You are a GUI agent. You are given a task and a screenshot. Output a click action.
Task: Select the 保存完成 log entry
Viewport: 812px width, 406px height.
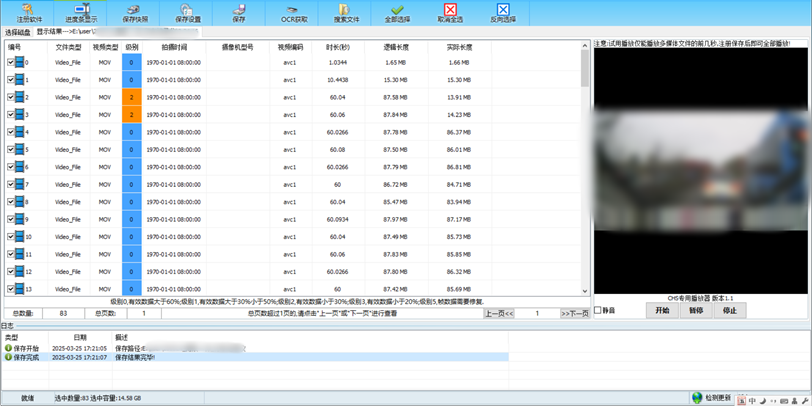254,357
